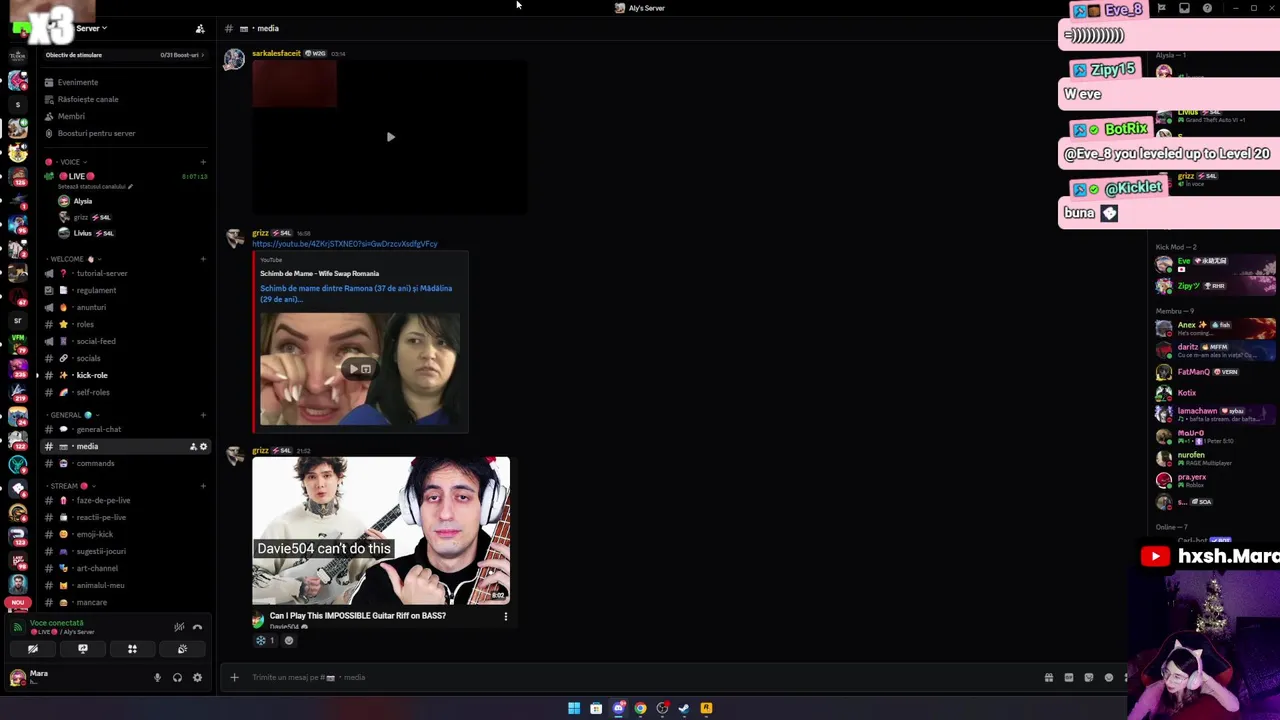Disconnect from voice with hang-up icon
Screen dimensions: 1280x720
pos(197,627)
